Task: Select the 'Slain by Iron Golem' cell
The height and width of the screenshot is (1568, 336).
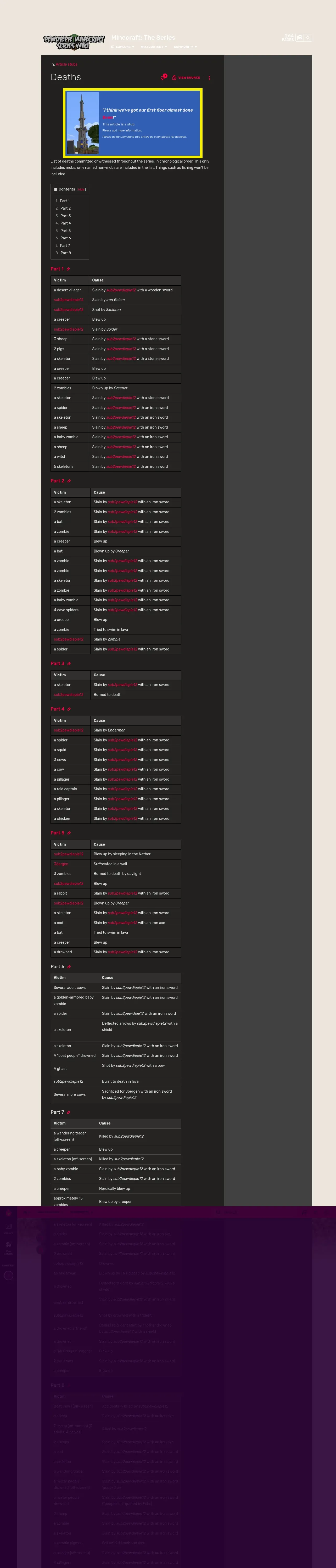Action: [135, 300]
